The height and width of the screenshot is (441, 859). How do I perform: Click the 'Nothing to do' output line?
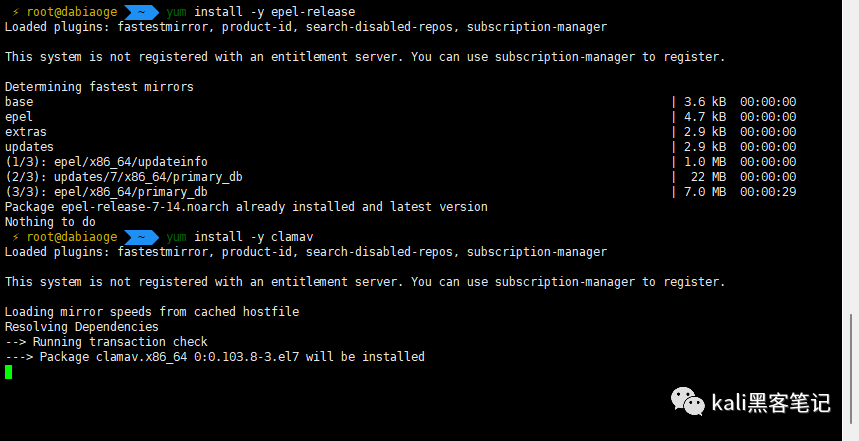50,222
